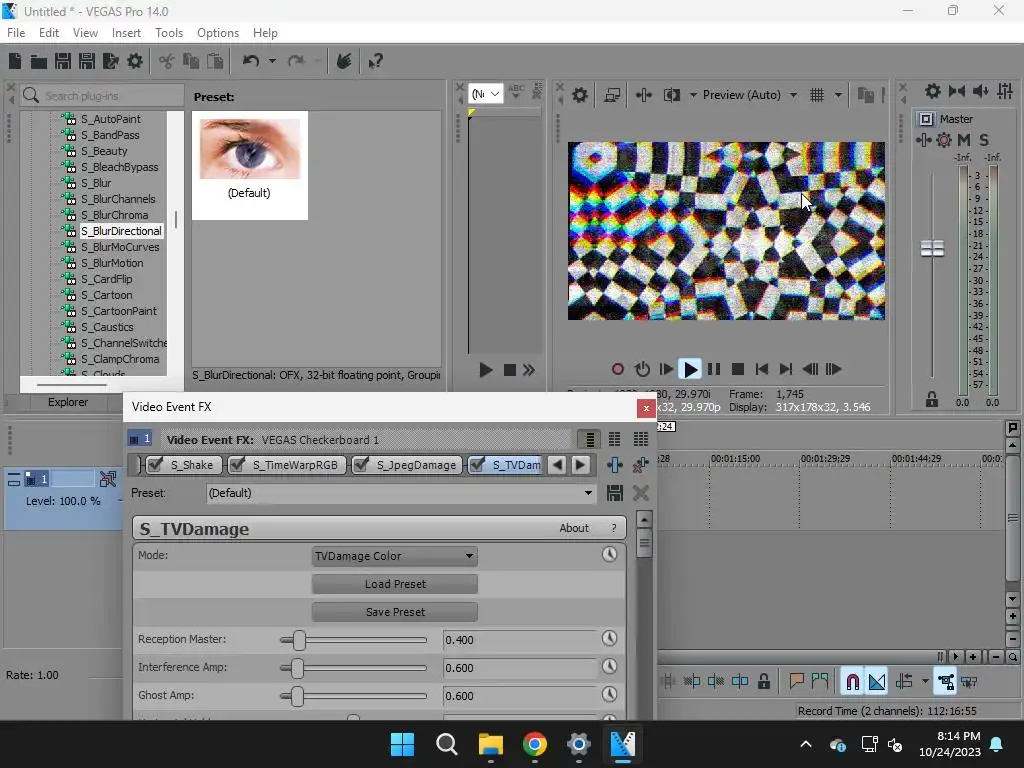1024x768 pixels.
Task: Open the split screen view dropdown arrow
Action: pos(693,95)
